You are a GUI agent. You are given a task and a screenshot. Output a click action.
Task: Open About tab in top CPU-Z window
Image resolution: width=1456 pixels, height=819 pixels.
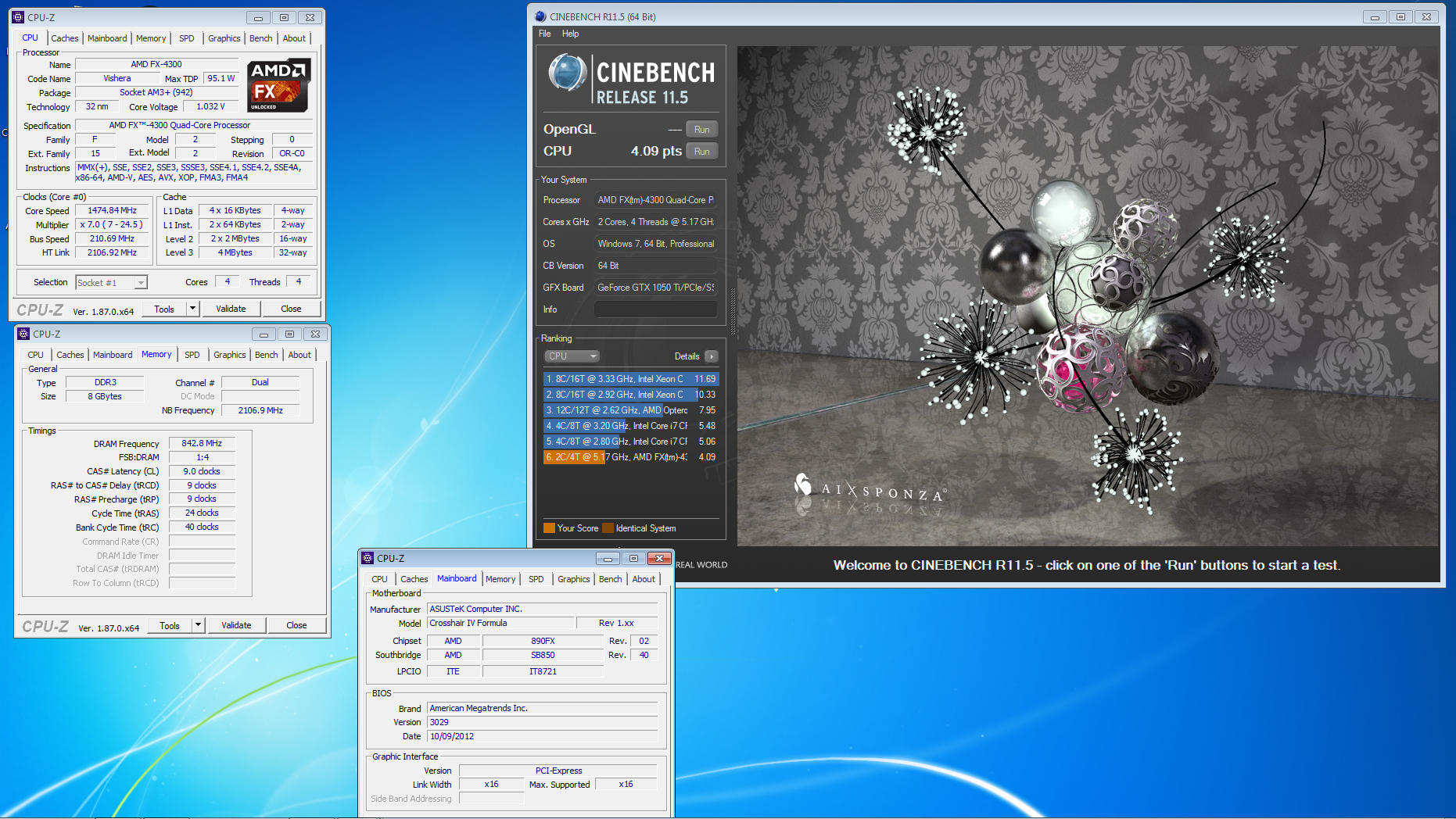[x=294, y=38]
